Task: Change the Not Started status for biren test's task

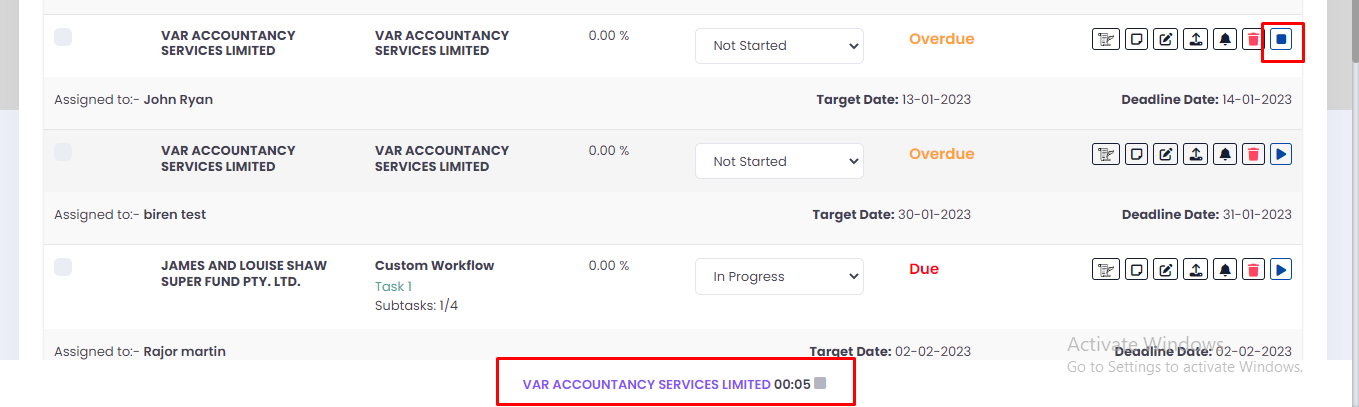Action: pos(779,161)
